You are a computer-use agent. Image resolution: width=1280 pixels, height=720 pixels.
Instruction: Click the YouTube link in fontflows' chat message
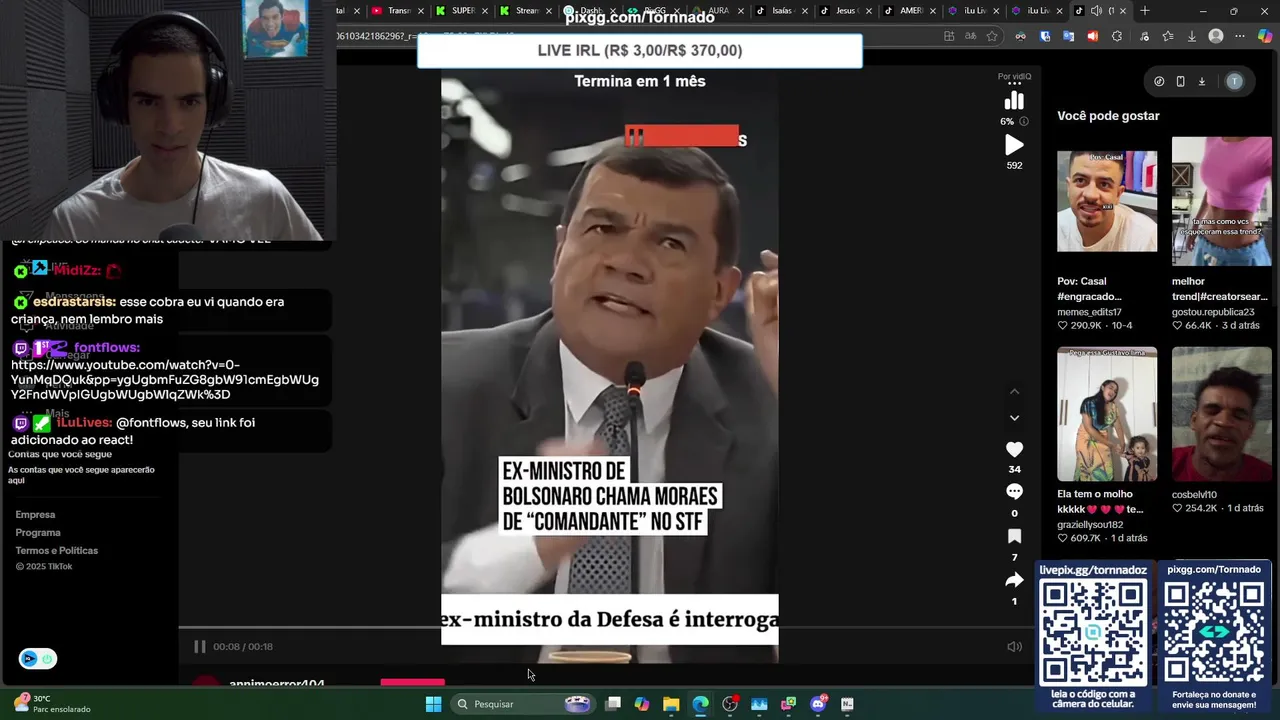(165, 380)
